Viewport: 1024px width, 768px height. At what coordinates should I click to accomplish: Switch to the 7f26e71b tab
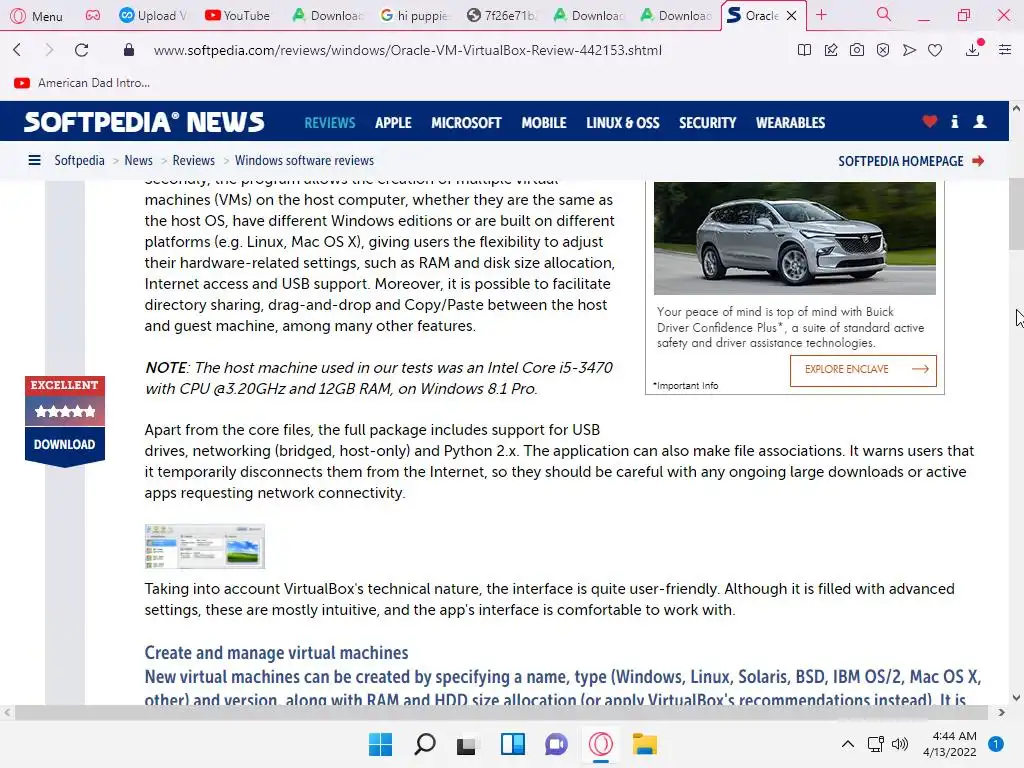coord(502,15)
